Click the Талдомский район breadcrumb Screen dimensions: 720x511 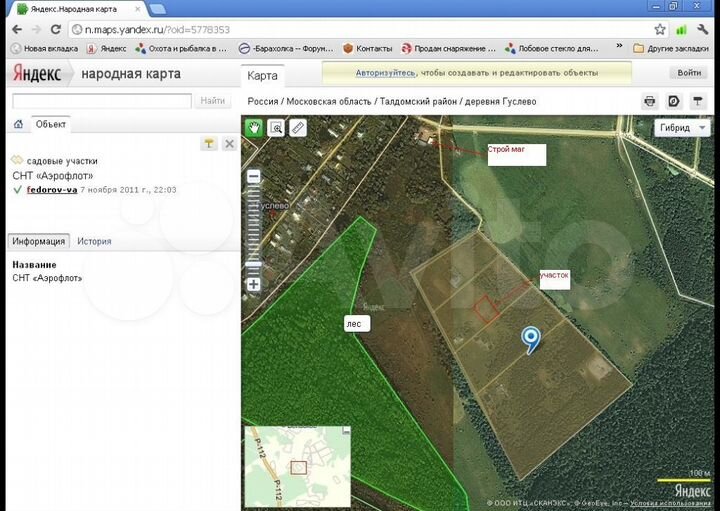click(418, 101)
